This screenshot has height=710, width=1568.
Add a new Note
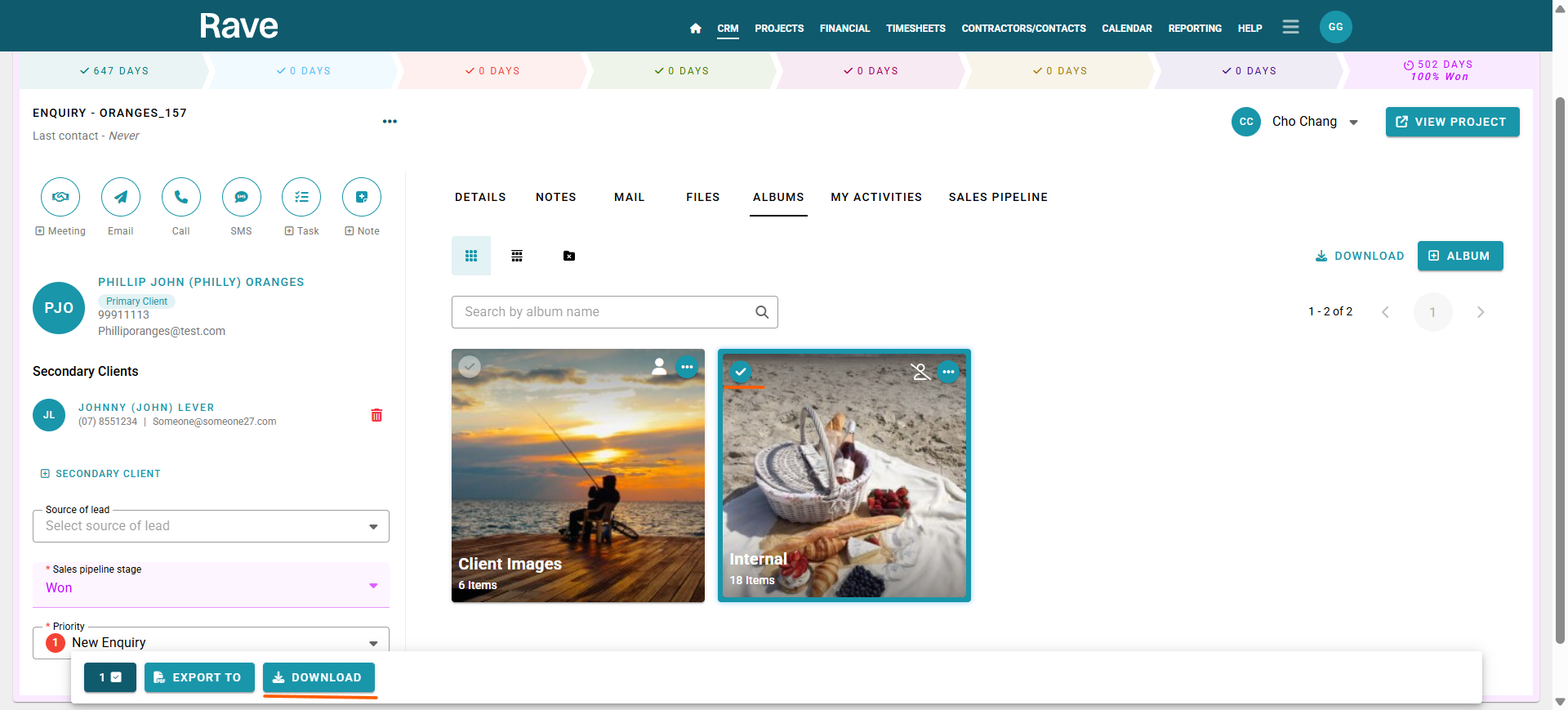(x=362, y=197)
